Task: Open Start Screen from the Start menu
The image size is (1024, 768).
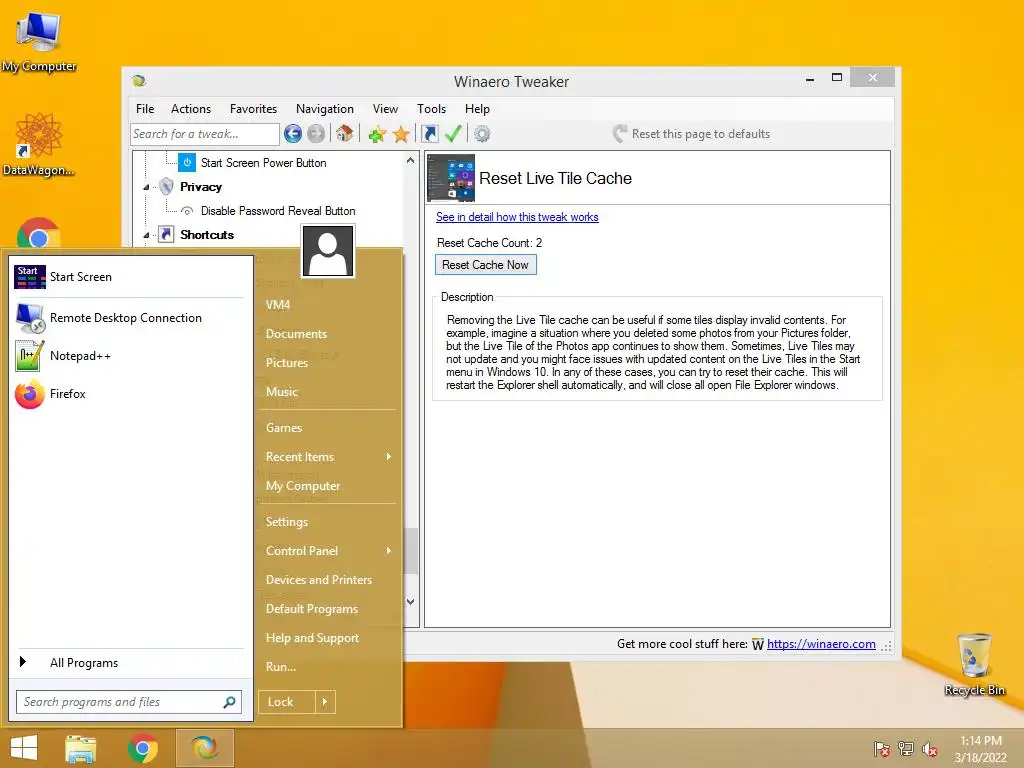Action: (128, 277)
